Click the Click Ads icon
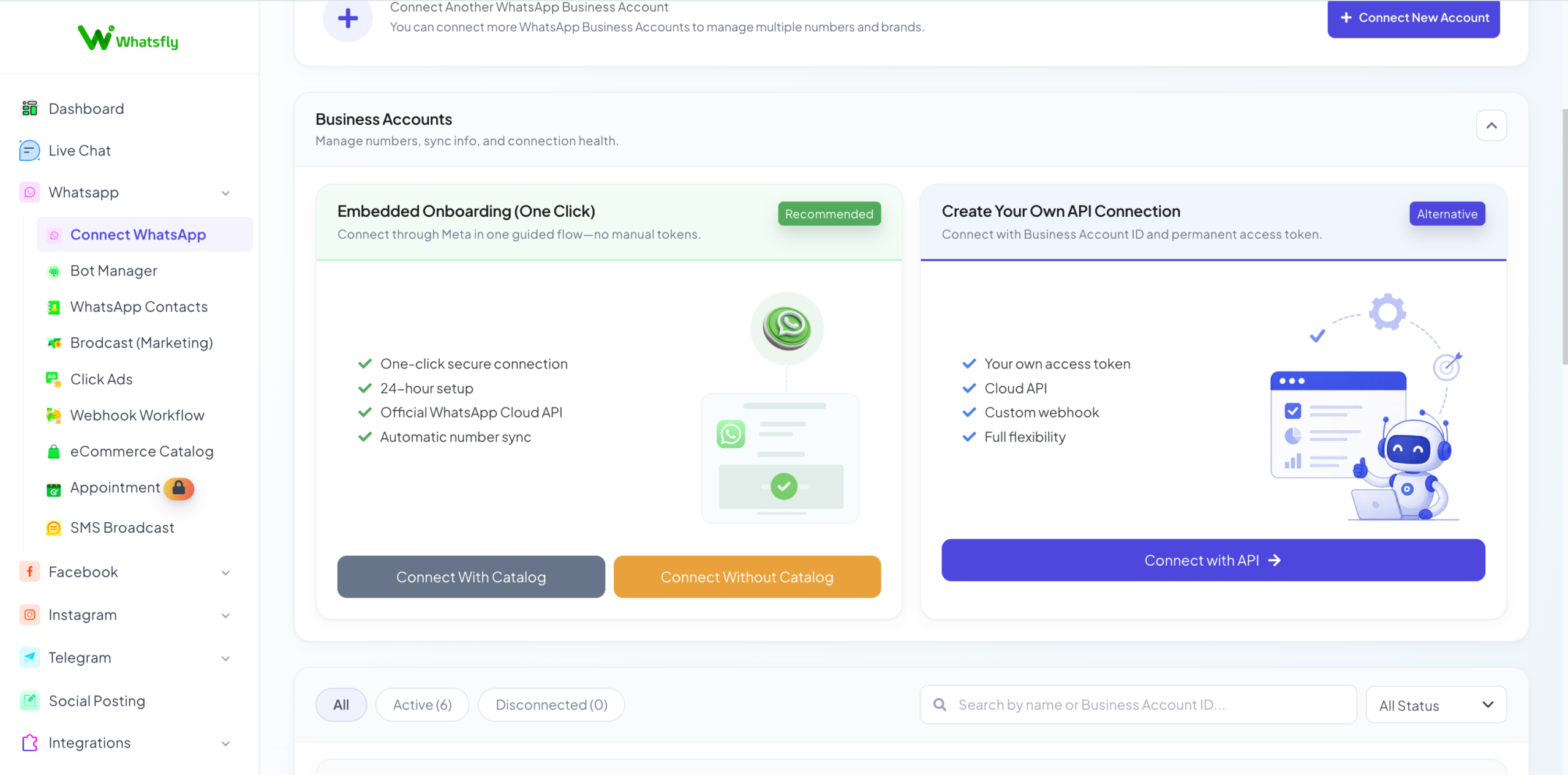1568x775 pixels. tap(54, 380)
